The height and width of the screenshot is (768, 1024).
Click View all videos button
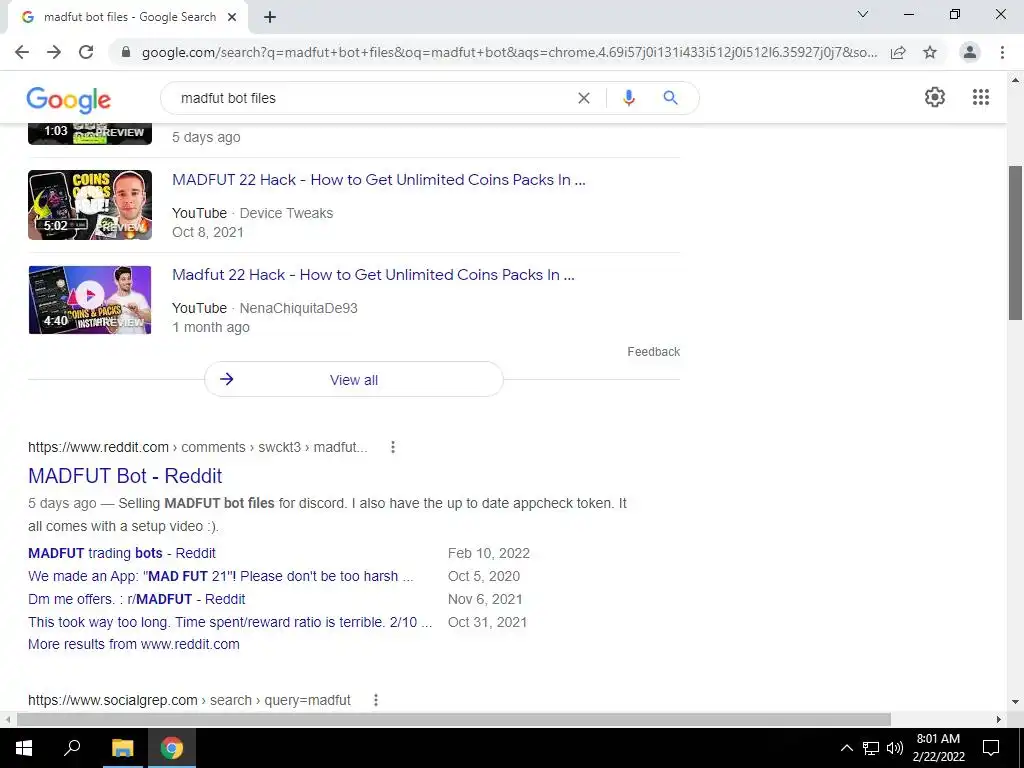[353, 379]
